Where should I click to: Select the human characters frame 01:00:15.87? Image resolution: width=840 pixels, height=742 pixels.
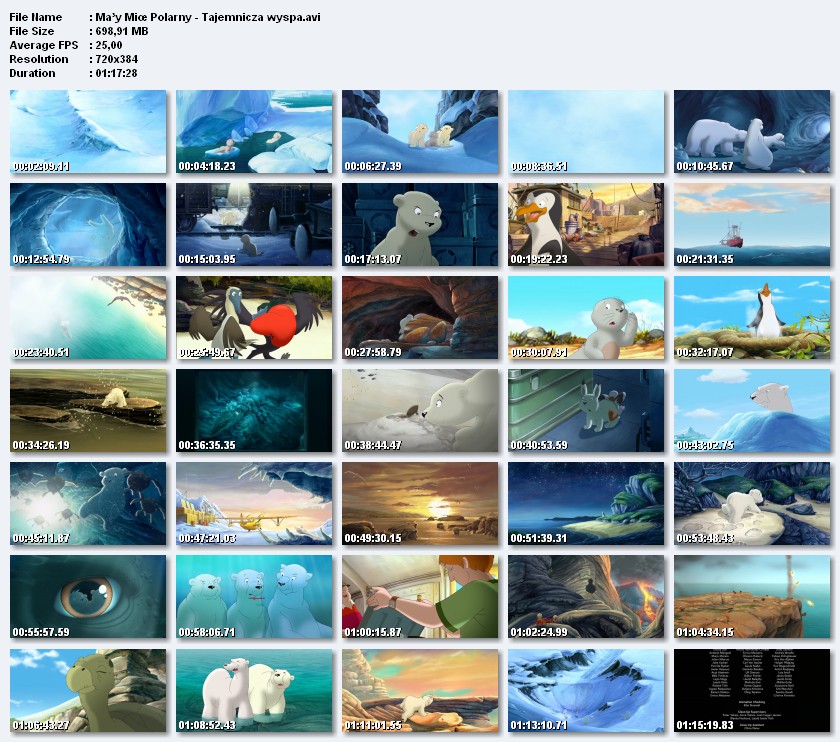point(420,597)
